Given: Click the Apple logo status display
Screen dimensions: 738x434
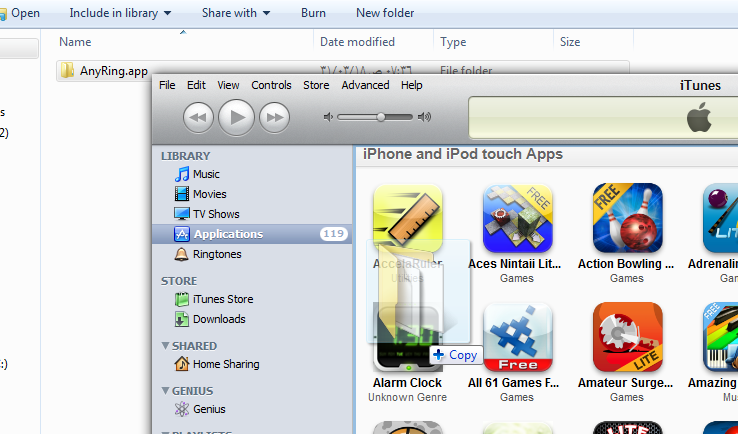Looking at the screenshot, I should click(x=698, y=118).
